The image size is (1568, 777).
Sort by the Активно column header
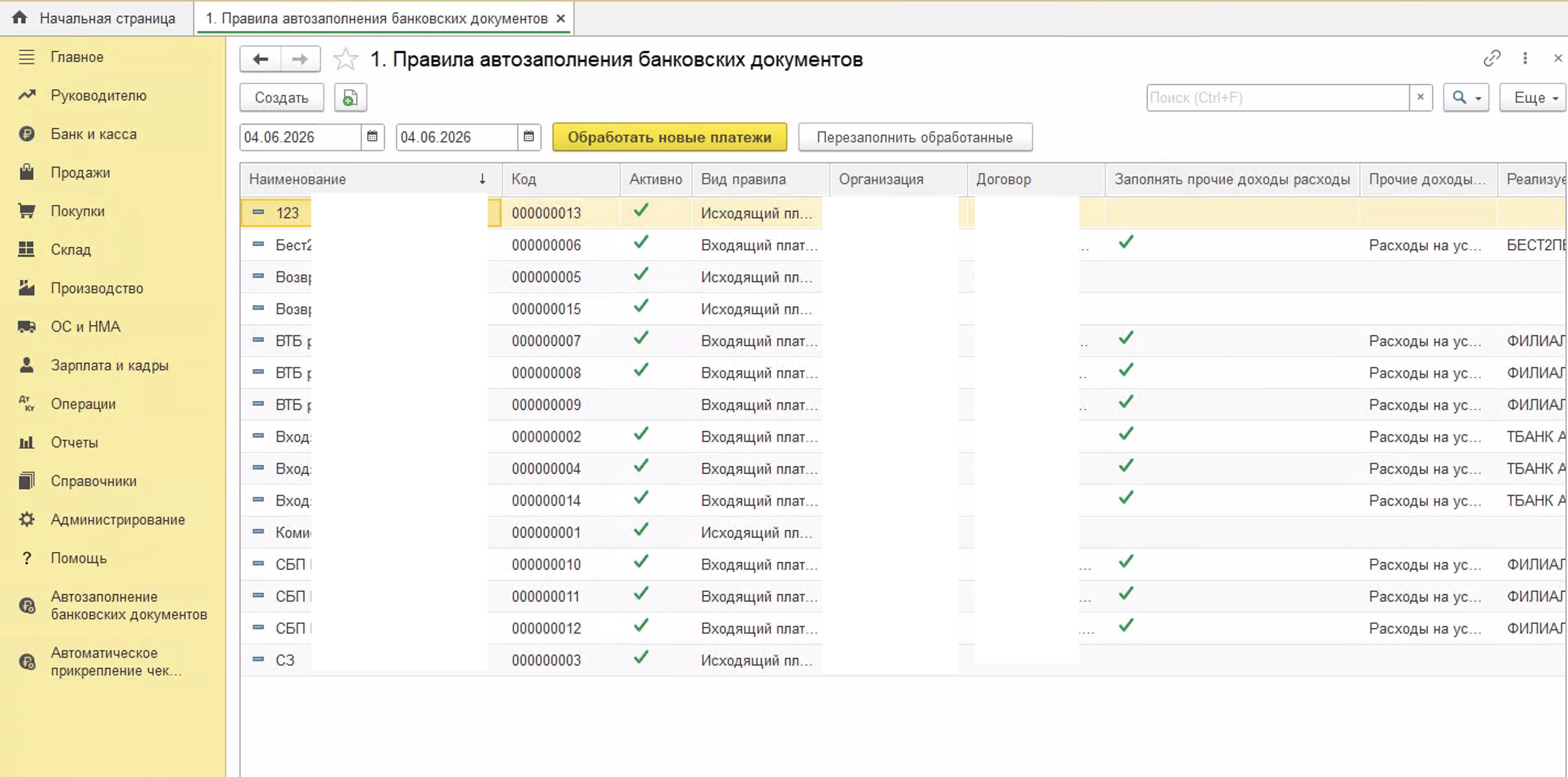pyautogui.click(x=656, y=180)
